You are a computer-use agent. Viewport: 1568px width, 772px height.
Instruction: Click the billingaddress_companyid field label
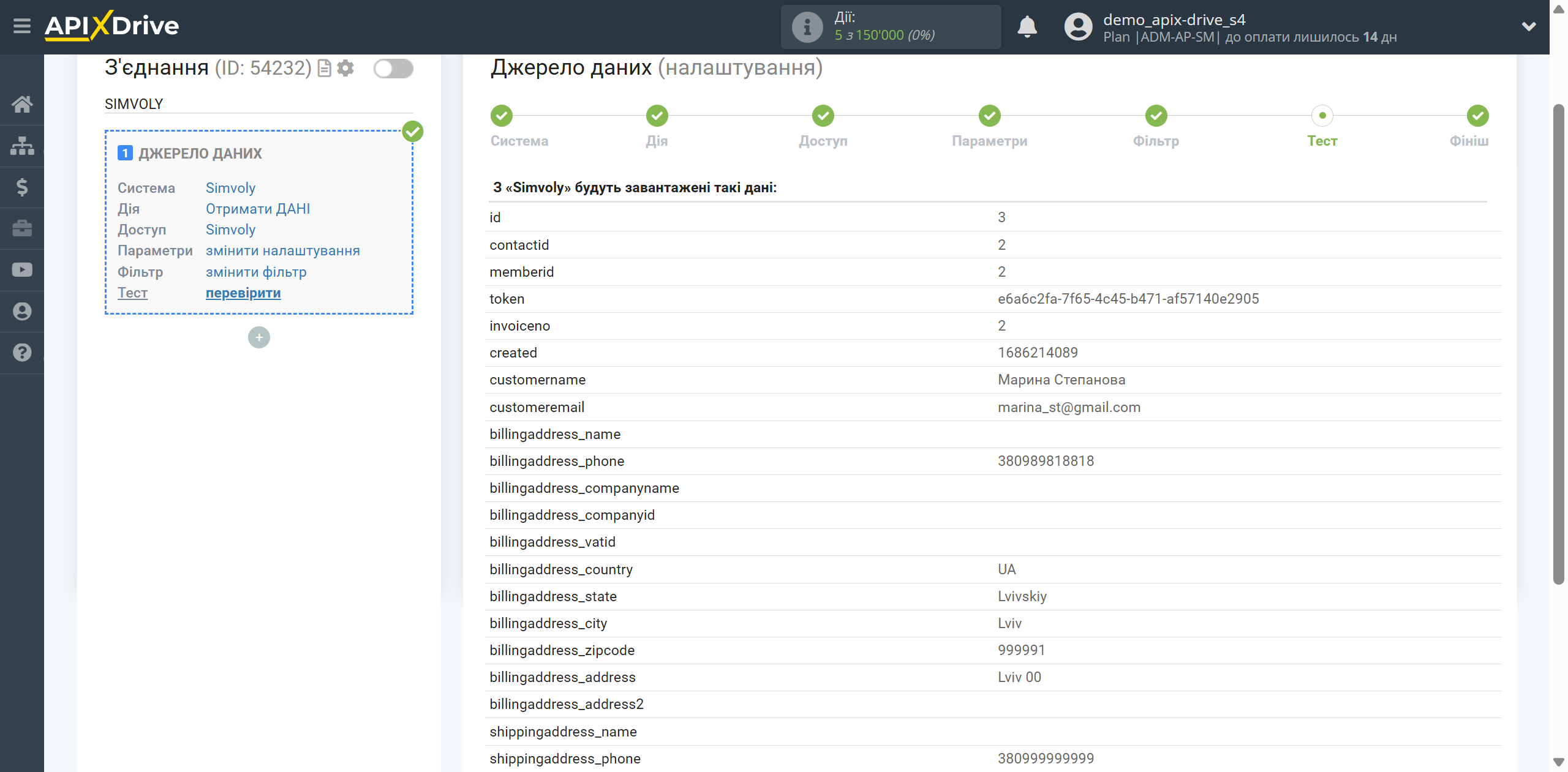(571, 515)
